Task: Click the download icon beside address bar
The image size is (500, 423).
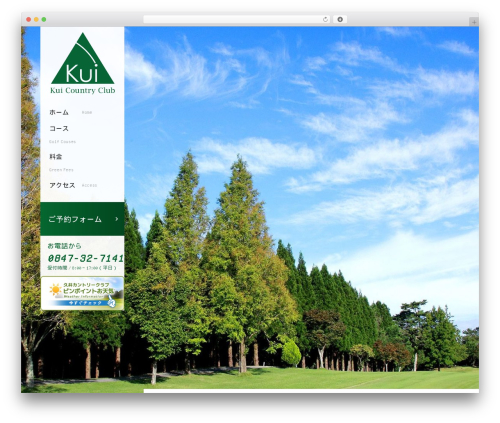Action: click(x=340, y=19)
